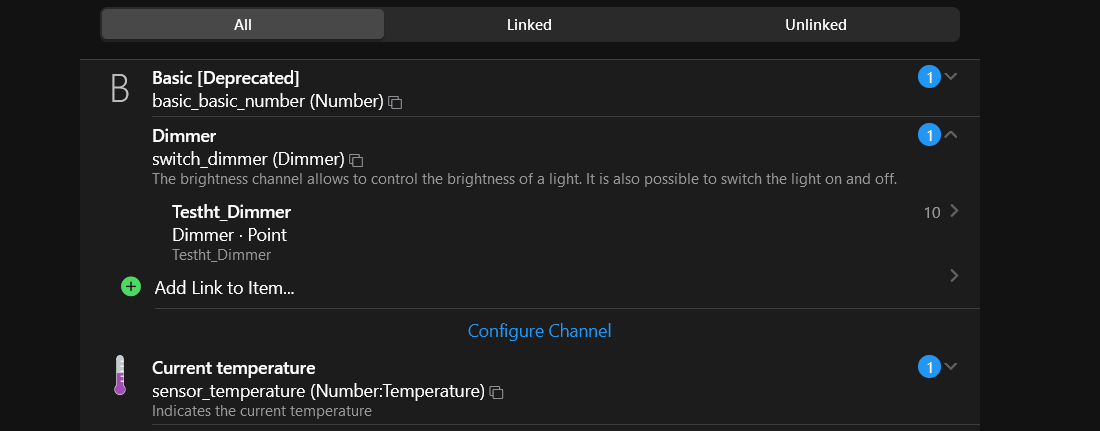Viewport: 1100px width, 431px height.
Task: Click the link count badge for Basic
Action: tap(928, 77)
